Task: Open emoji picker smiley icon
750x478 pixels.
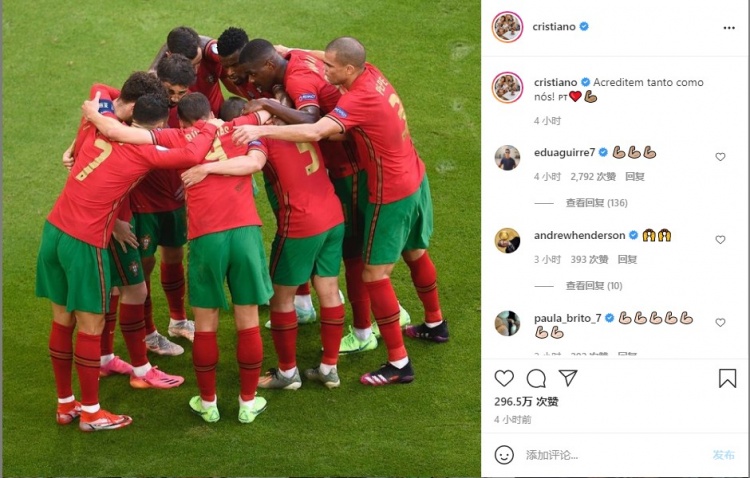Action: (x=504, y=455)
